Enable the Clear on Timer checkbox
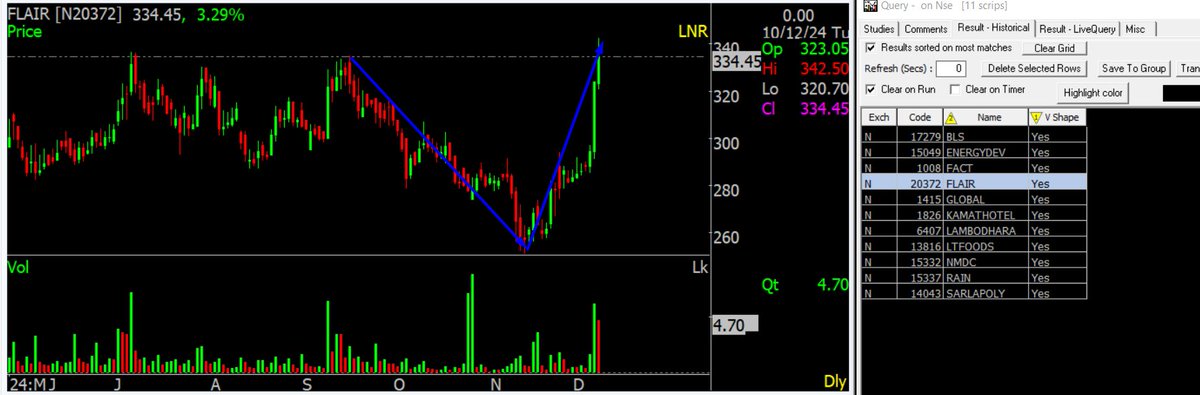 click(x=954, y=89)
